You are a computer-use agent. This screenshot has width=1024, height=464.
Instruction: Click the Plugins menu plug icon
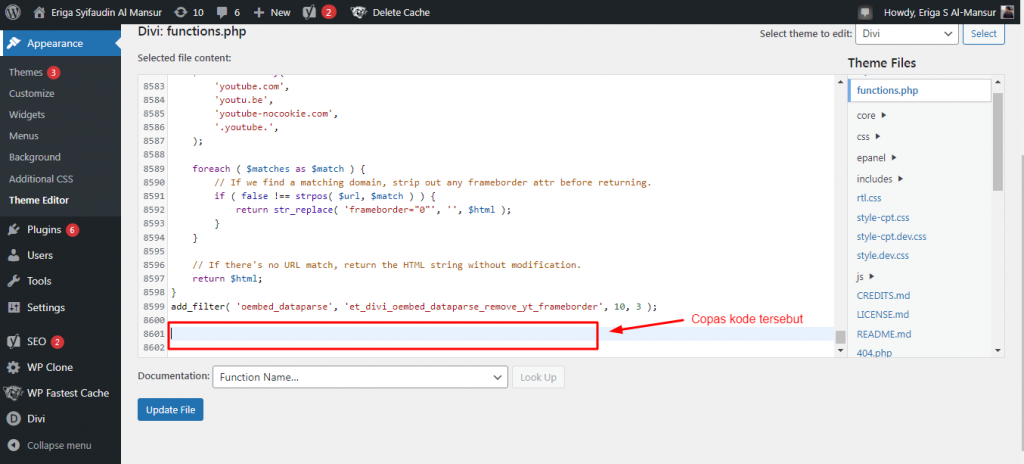(x=14, y=229)
